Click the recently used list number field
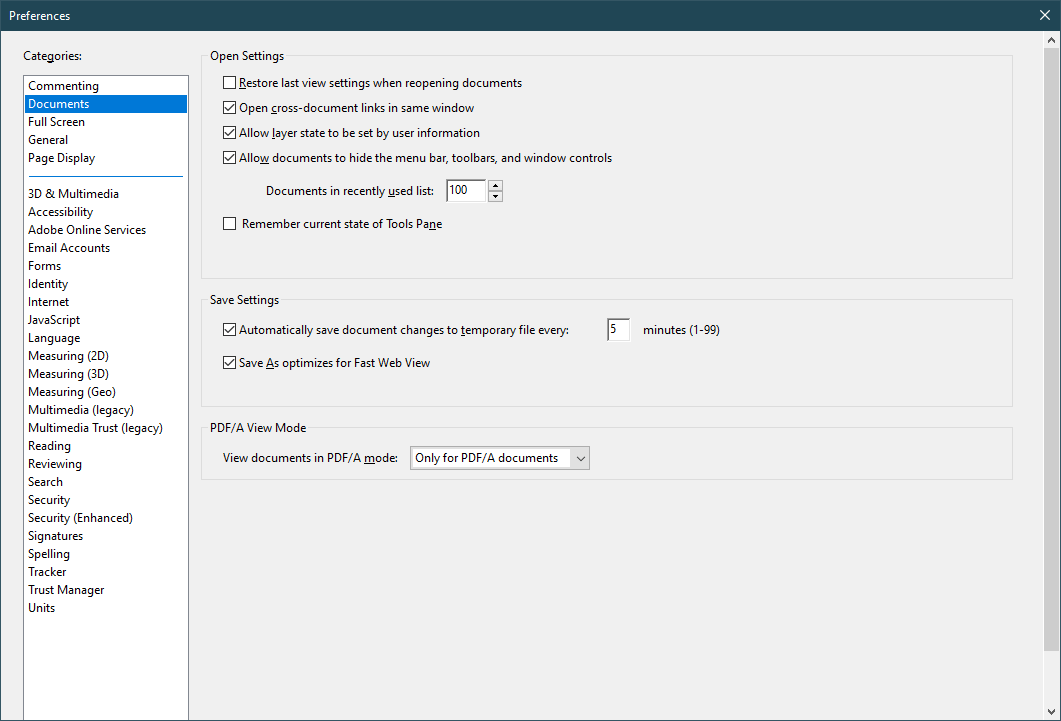Image resolution: width=1061 pixels, height=721 pixels. pos(466,191)
